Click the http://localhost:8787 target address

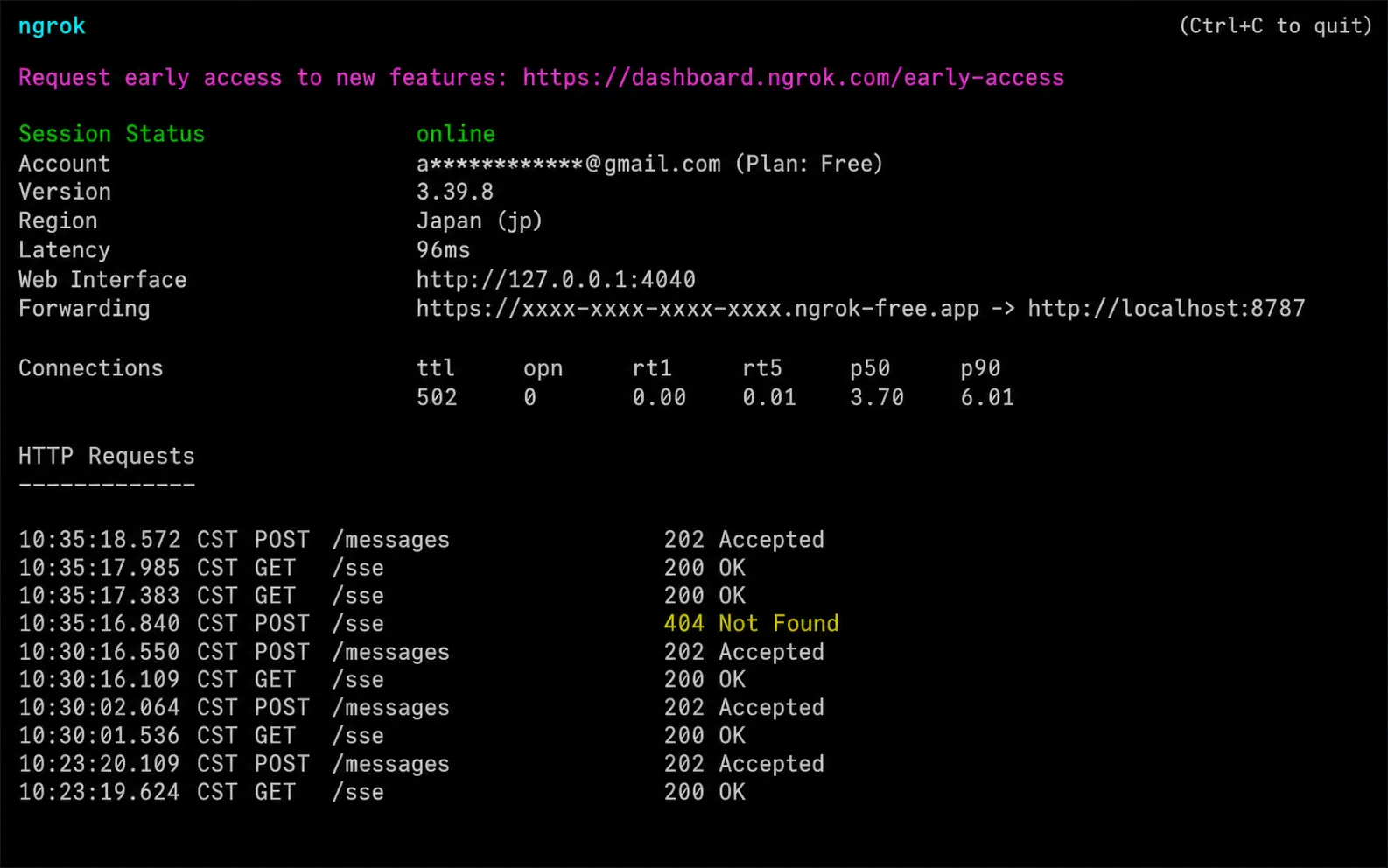[x=1166, y=309]
